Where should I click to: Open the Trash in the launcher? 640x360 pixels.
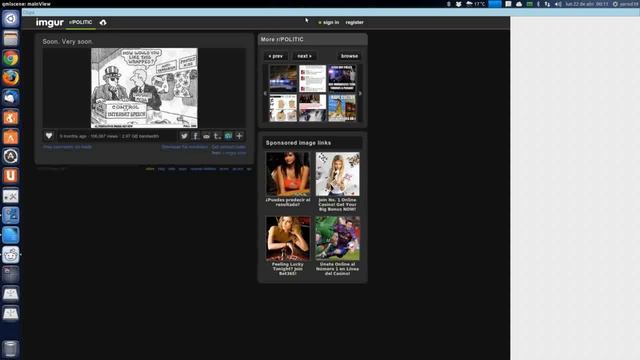pos(11,349)
